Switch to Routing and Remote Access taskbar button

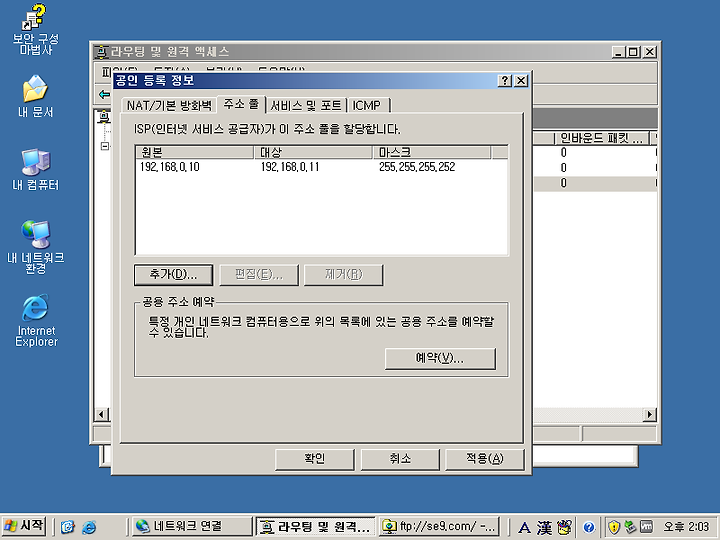pos(316,526)
